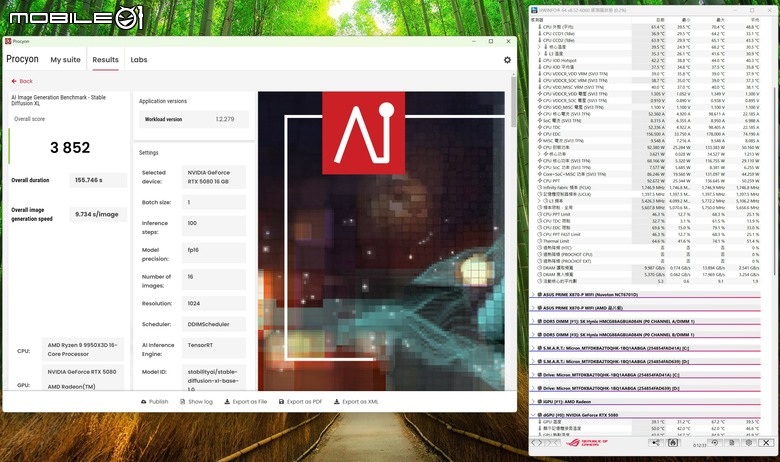Screen dimensions: 780x462
Task: Select the CPU EDC sensor row
Action: (x=646, y=134)
